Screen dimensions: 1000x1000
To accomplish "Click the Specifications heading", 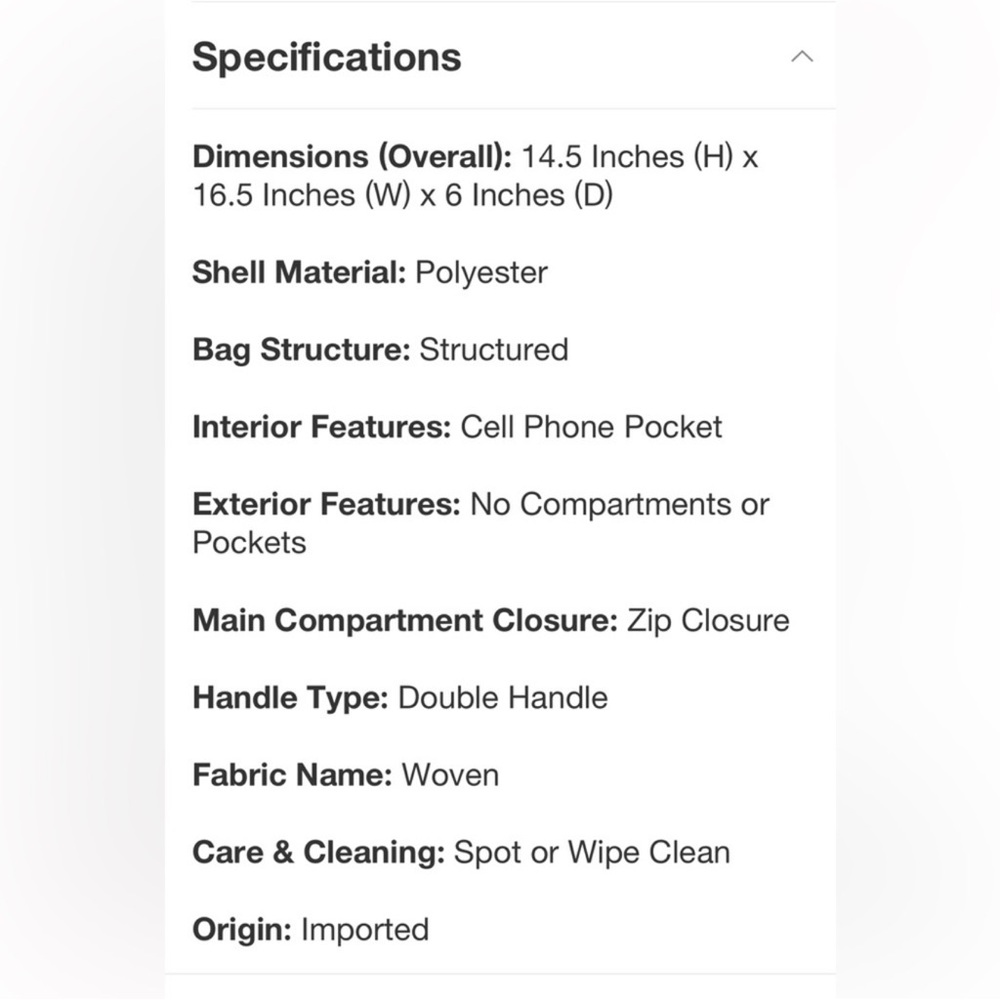I will pyautogui.click(x=327, y=57).
